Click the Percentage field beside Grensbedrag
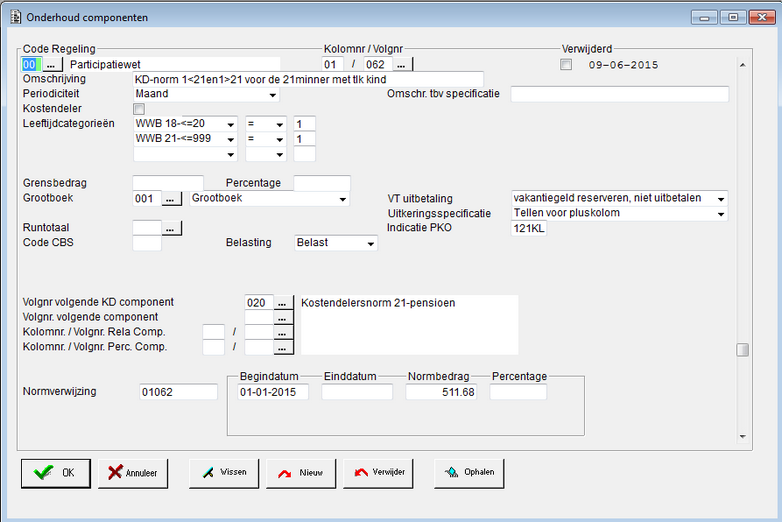Viewport: 782px width, 522px height. [x=322, y=183]
